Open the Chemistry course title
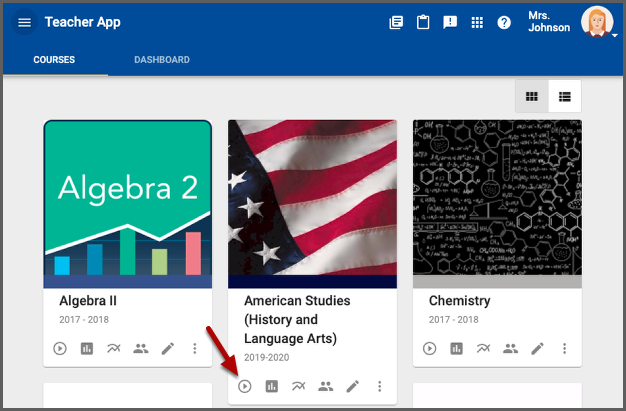Screen dimensions: 626x411 459,301
